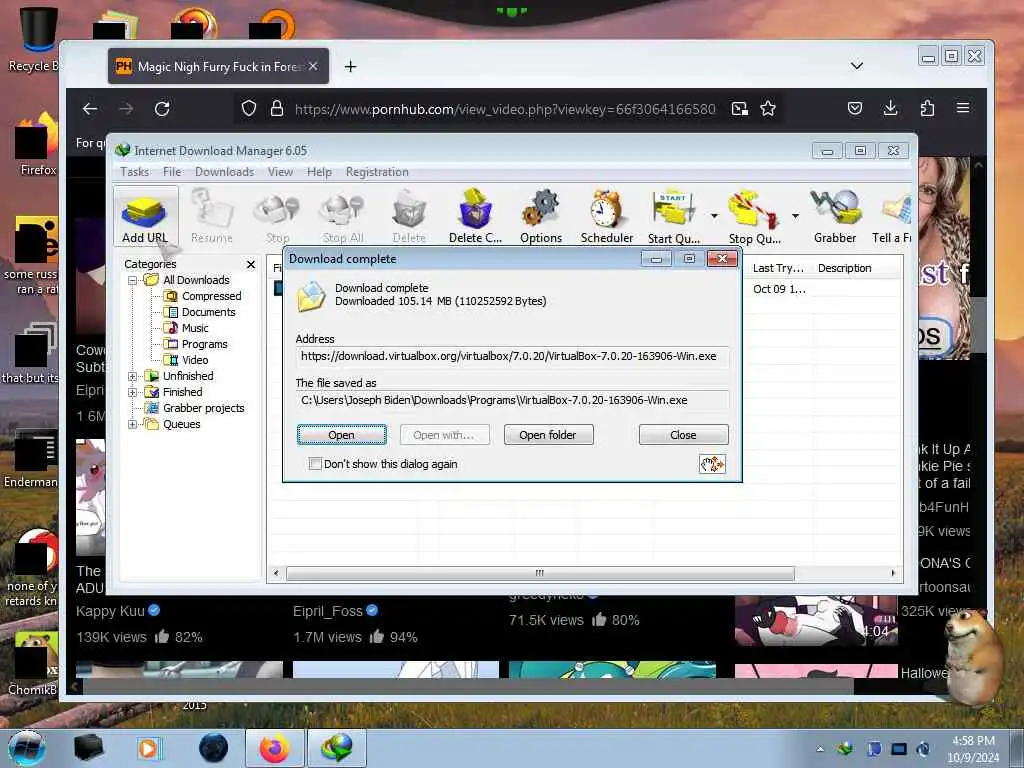Open Start Queue dropdown arrow

pyautogui.click(x=714, y=216)
